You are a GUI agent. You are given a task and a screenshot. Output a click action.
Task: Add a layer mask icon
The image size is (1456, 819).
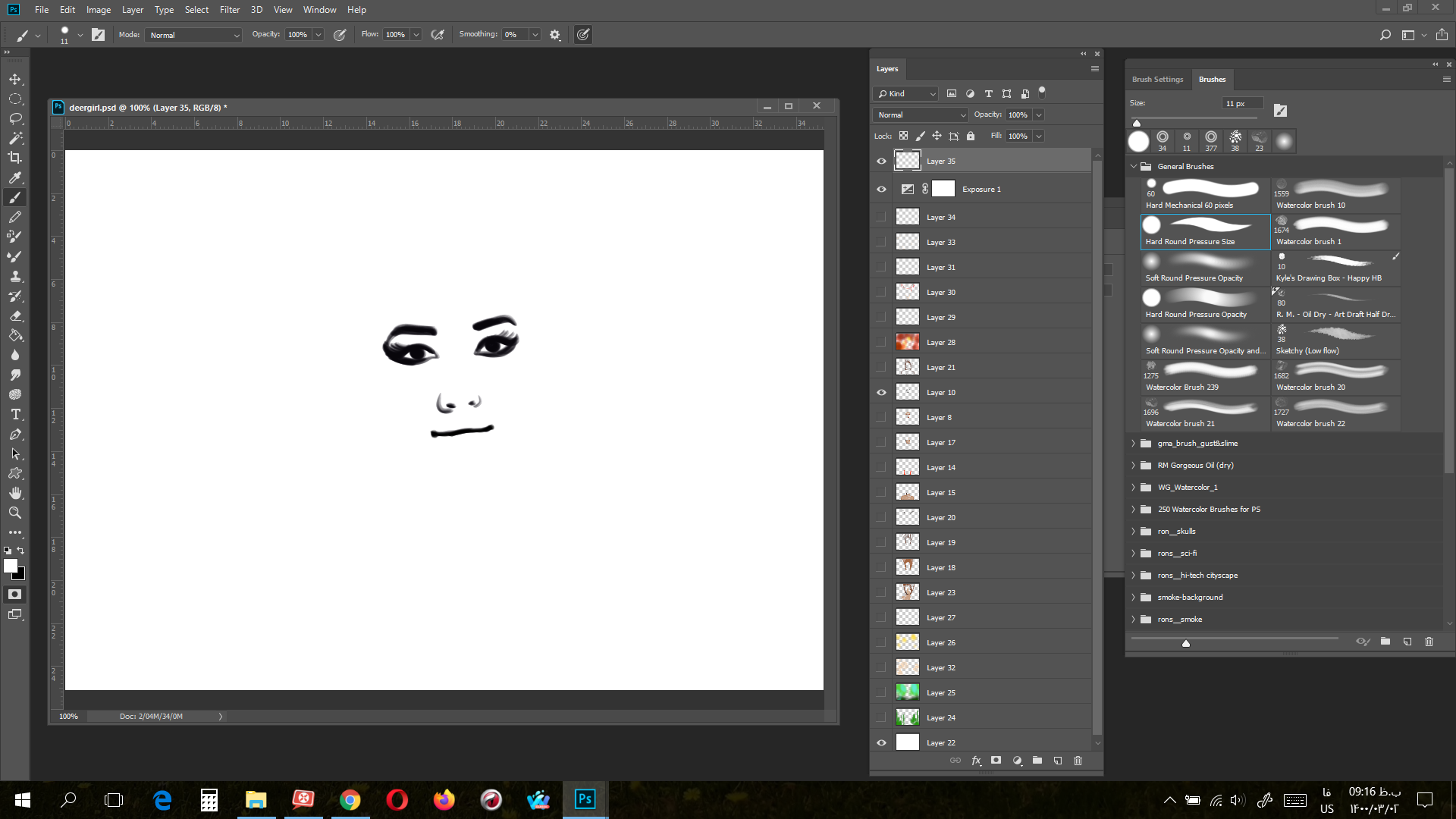pyautogui.click(x=996, y=761)
